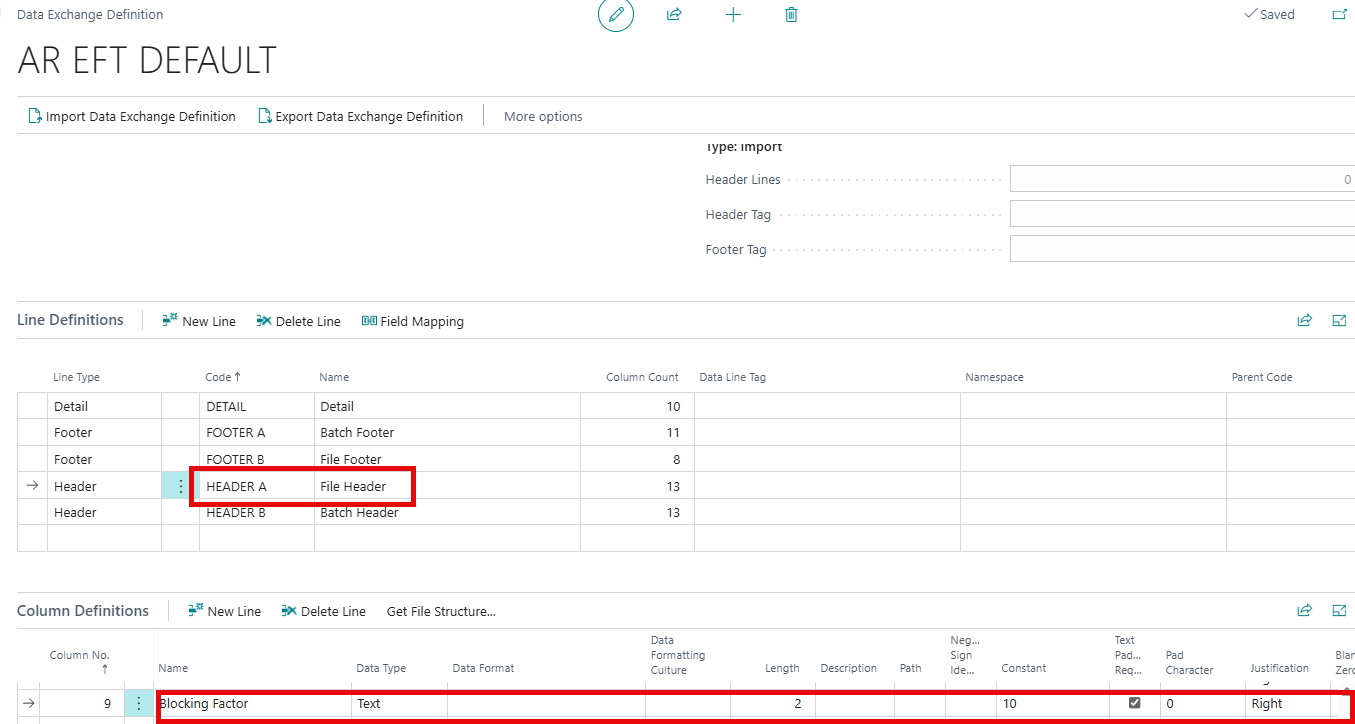Click New Line in Column Definitions
The width and height of the screenshot is (1355, 724).
224,611
